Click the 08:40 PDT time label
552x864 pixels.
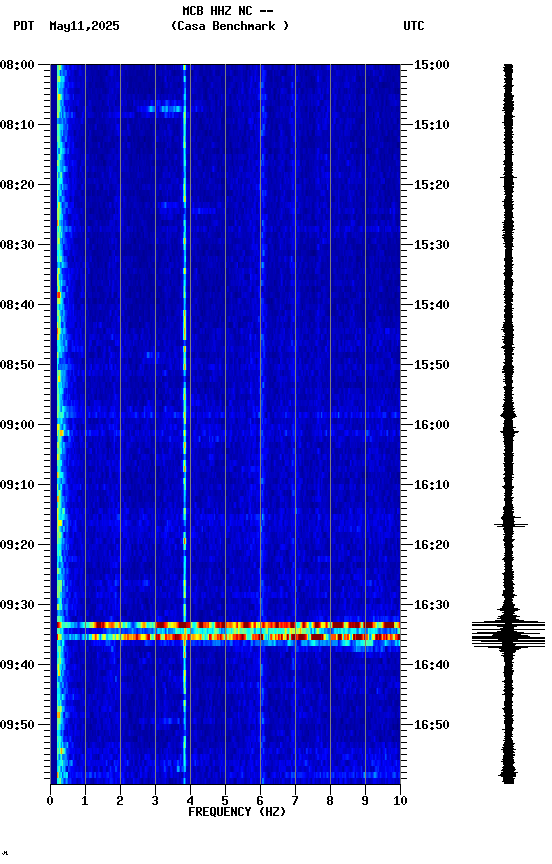click(17, 305)
